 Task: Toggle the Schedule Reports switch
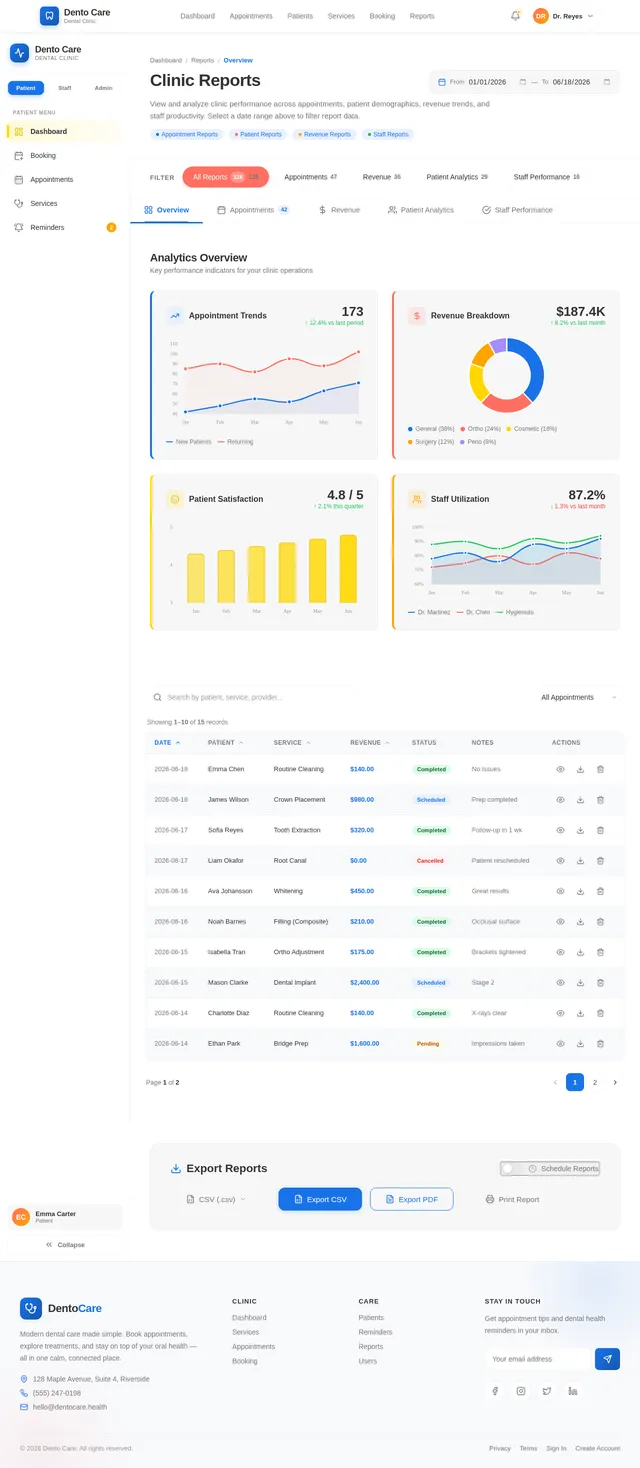pos(512,1168)
